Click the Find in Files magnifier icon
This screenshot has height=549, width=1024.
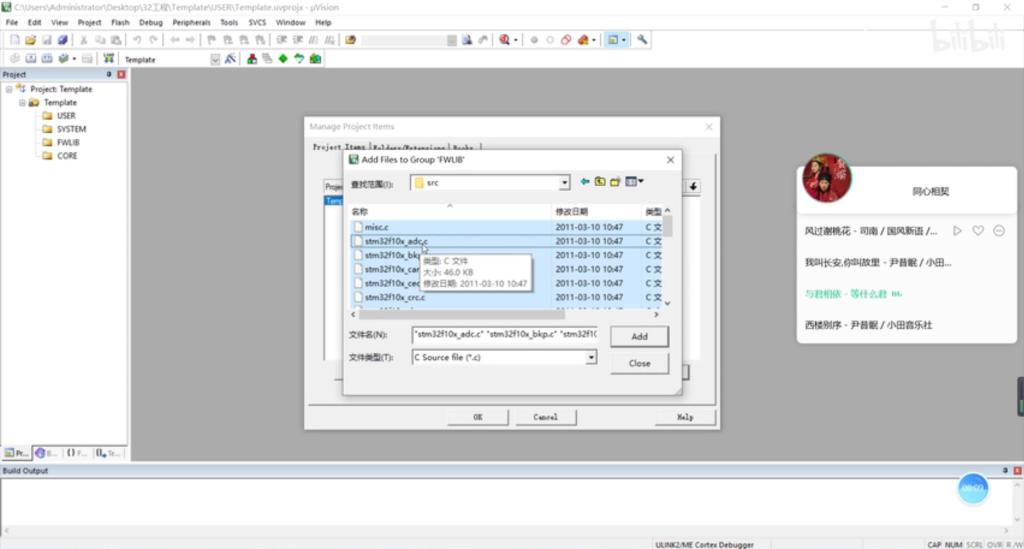pos(505,40)
